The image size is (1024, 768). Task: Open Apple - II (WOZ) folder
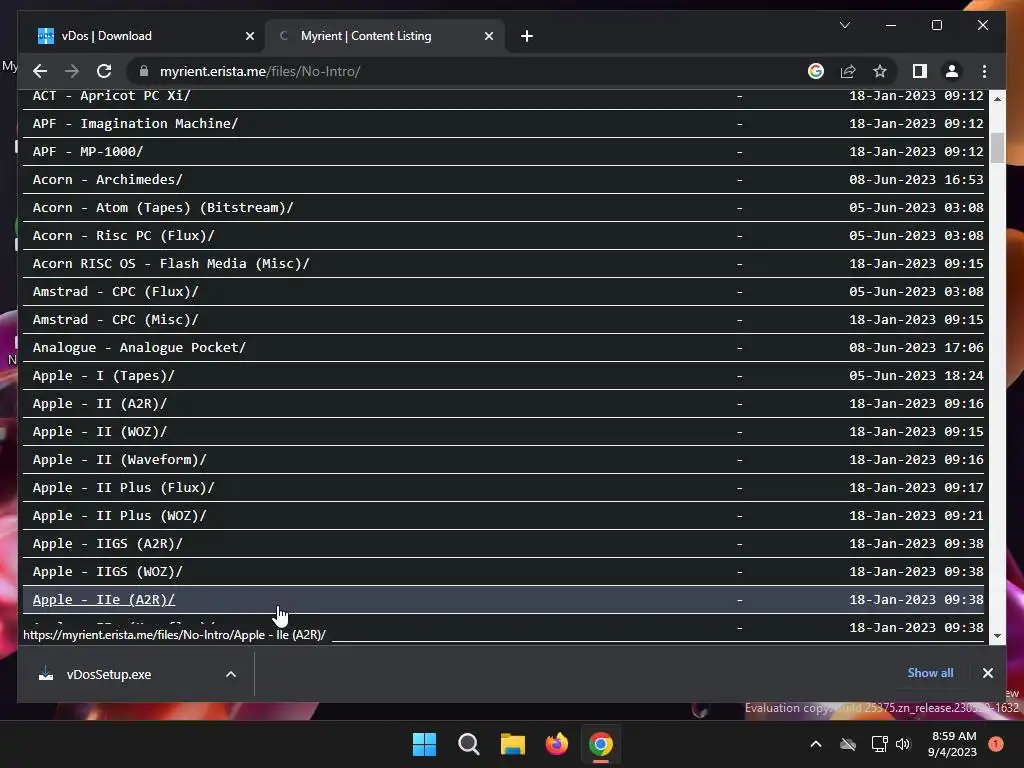100,432
